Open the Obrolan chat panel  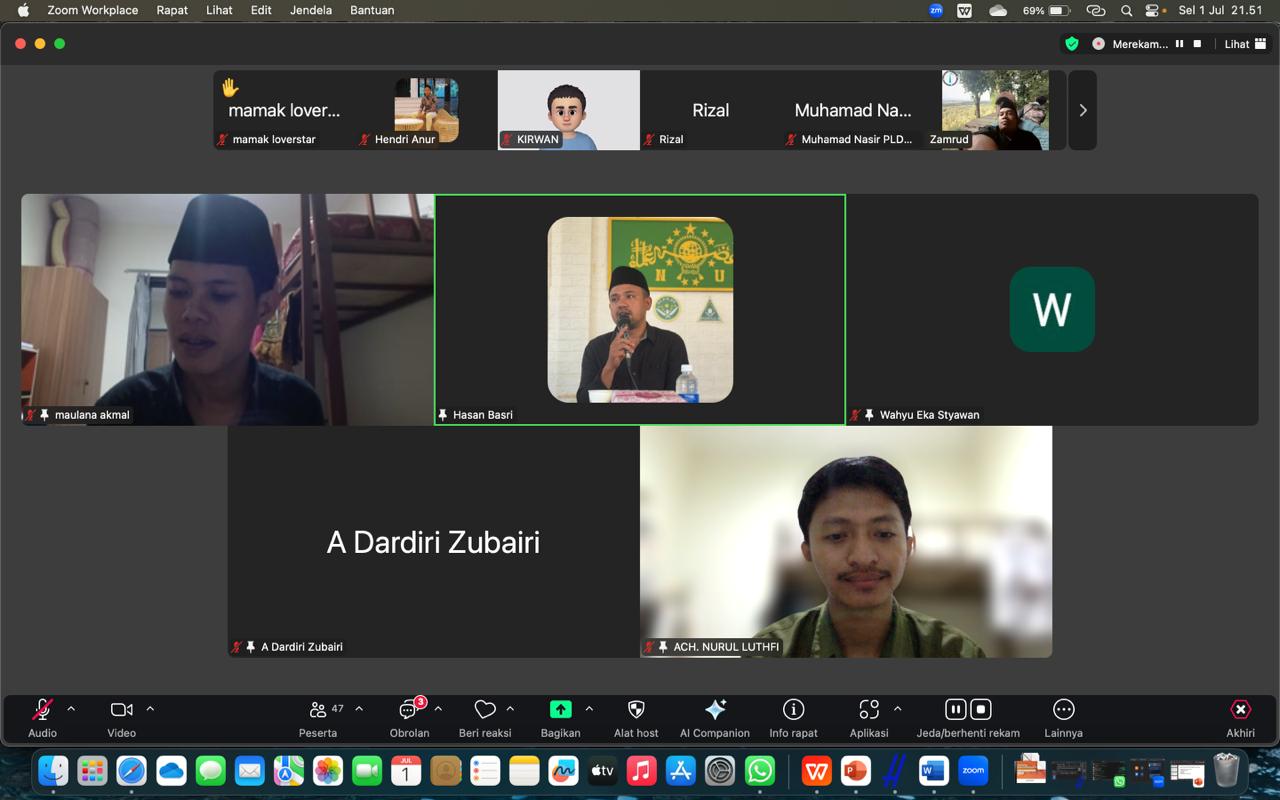[409, 719]
